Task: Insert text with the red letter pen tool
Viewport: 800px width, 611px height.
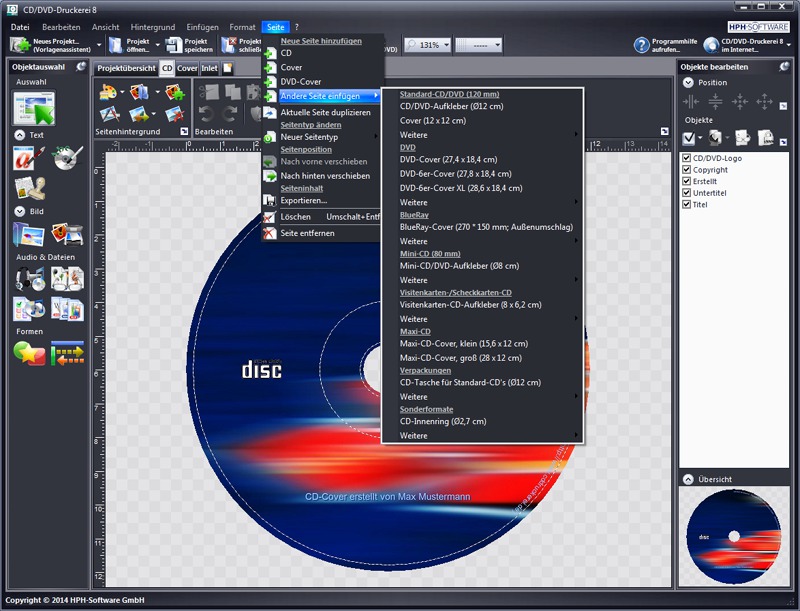Action: (x=29, y=158)
